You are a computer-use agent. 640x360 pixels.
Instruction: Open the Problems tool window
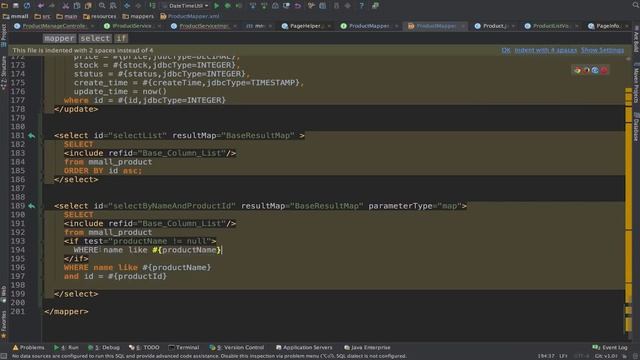click(x=28, y=347)
